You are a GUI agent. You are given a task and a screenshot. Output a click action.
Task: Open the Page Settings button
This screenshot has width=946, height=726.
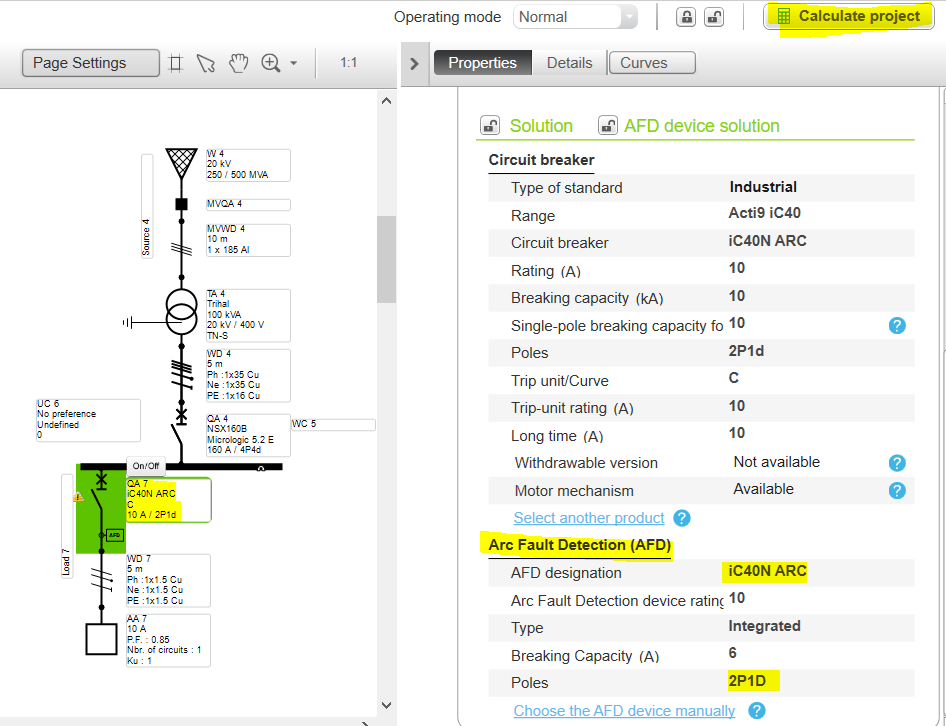point(90,63)
